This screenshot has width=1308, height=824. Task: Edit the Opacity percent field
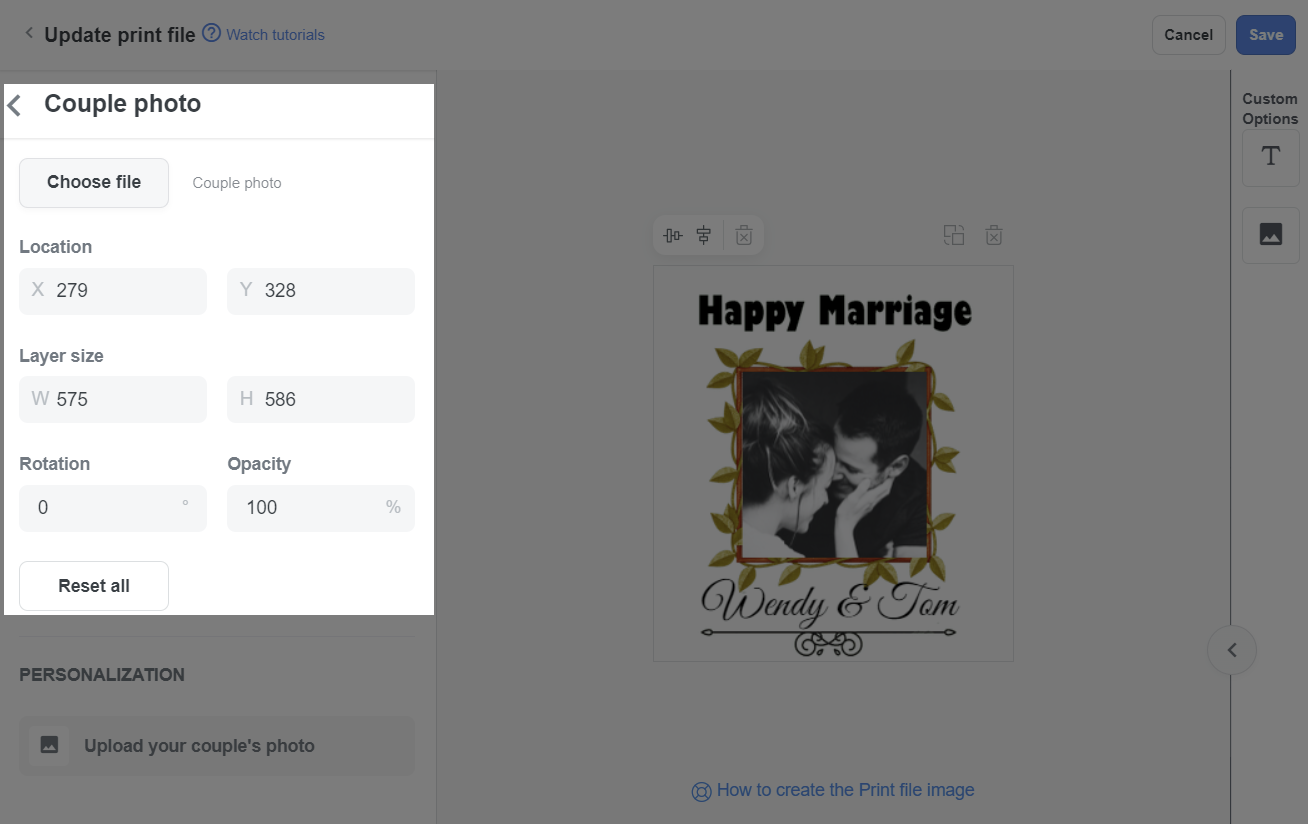click(x=321, y=508)
